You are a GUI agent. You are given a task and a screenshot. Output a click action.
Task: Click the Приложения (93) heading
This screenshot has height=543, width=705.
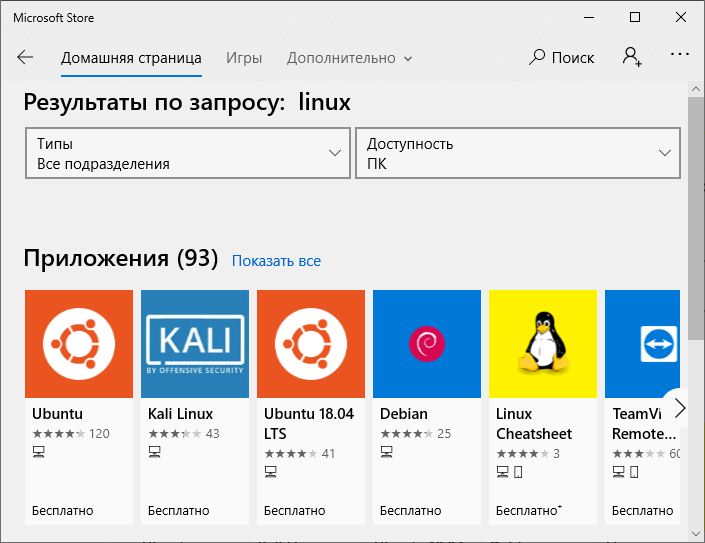pyautogui.click(x=121, y=258)
